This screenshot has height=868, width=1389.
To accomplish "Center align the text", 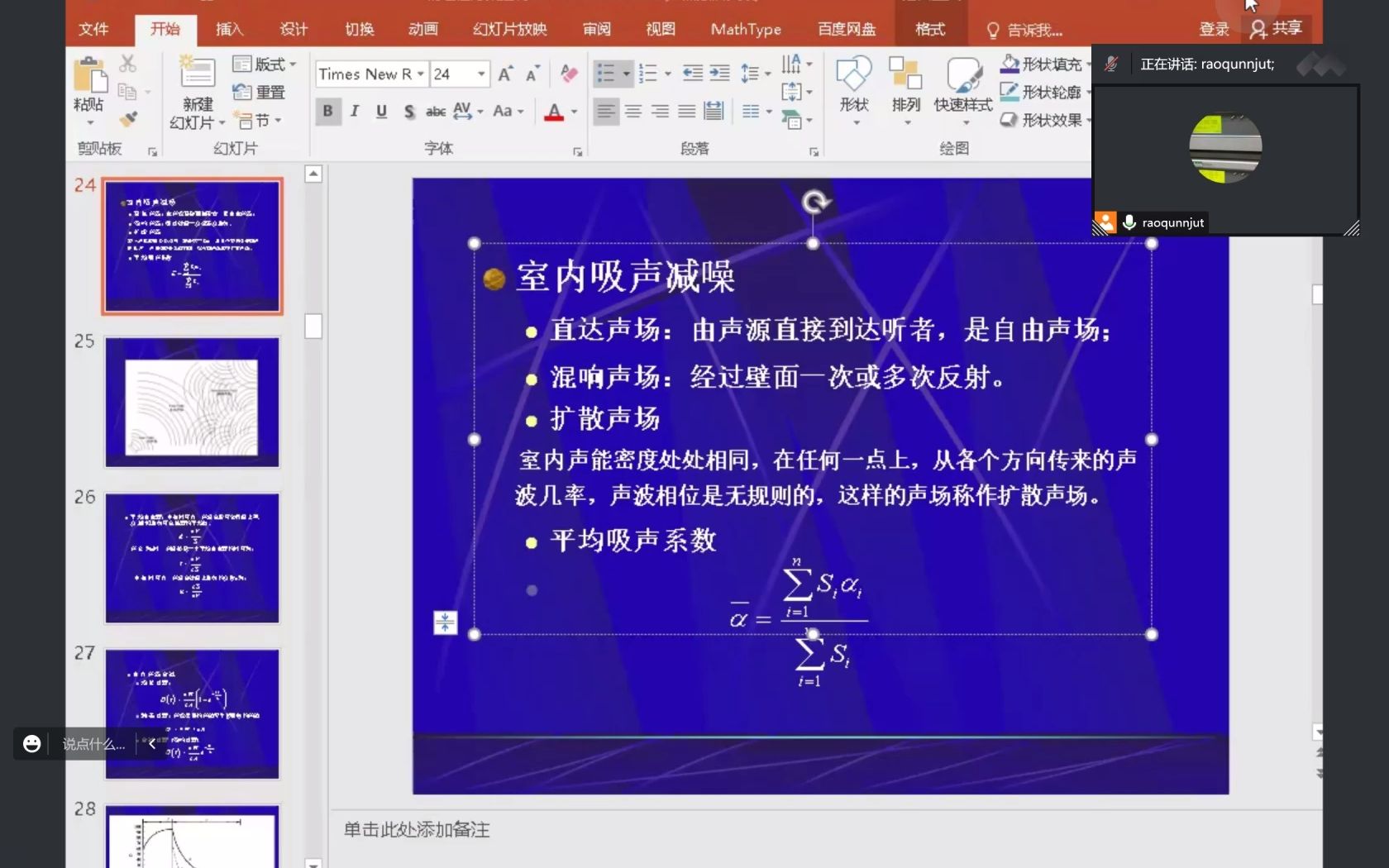I will (x=633, y=111).
